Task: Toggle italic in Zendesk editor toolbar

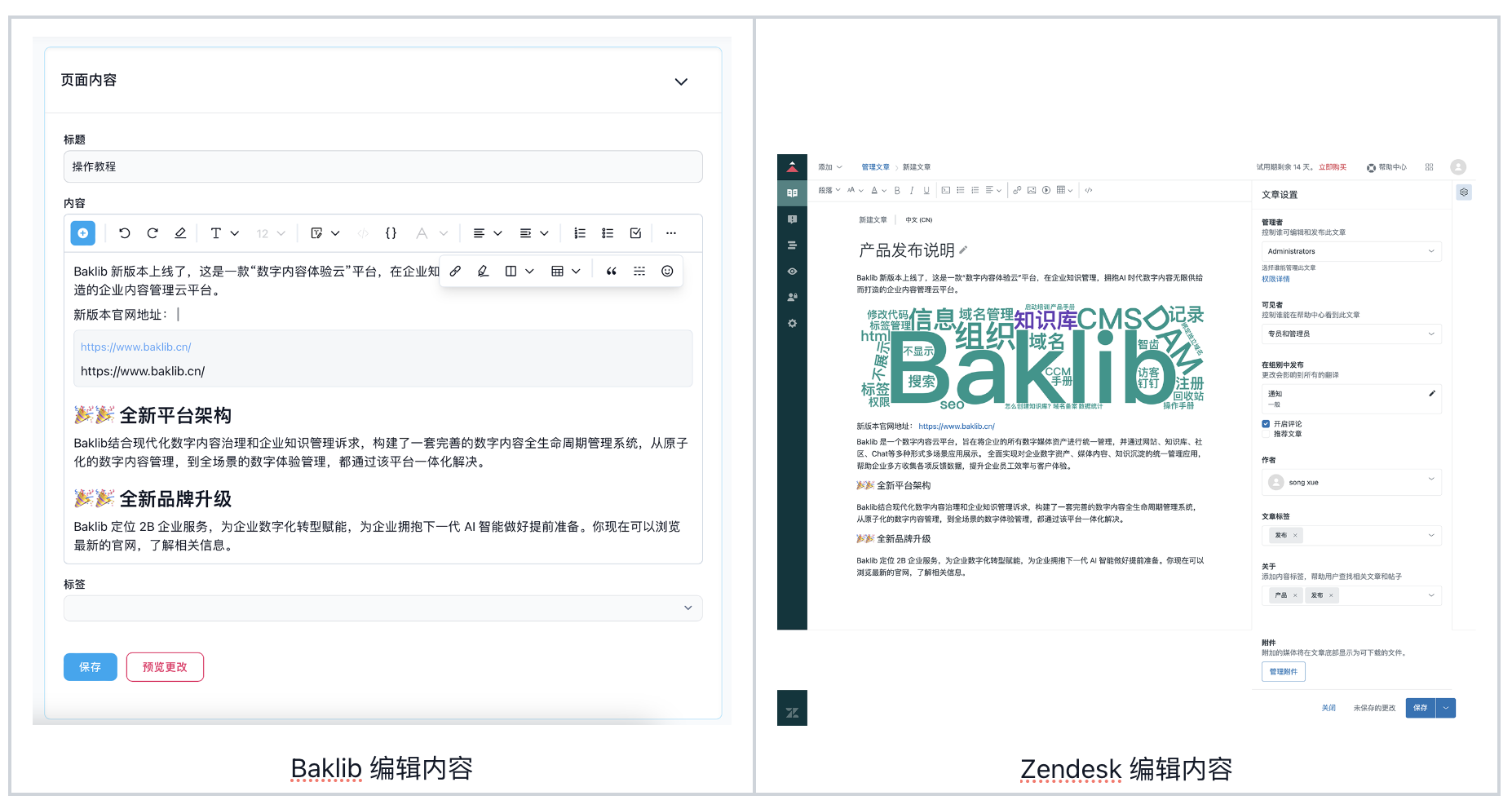Action: pos(912,190)
